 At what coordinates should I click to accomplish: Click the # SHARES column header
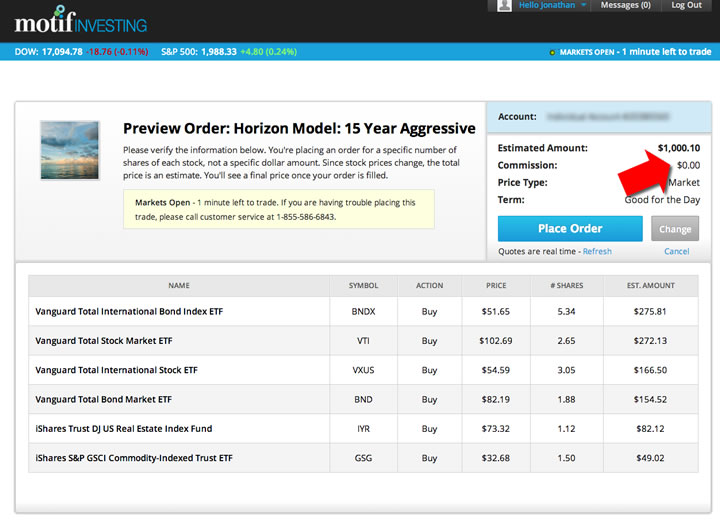click(x=567, y=285)
